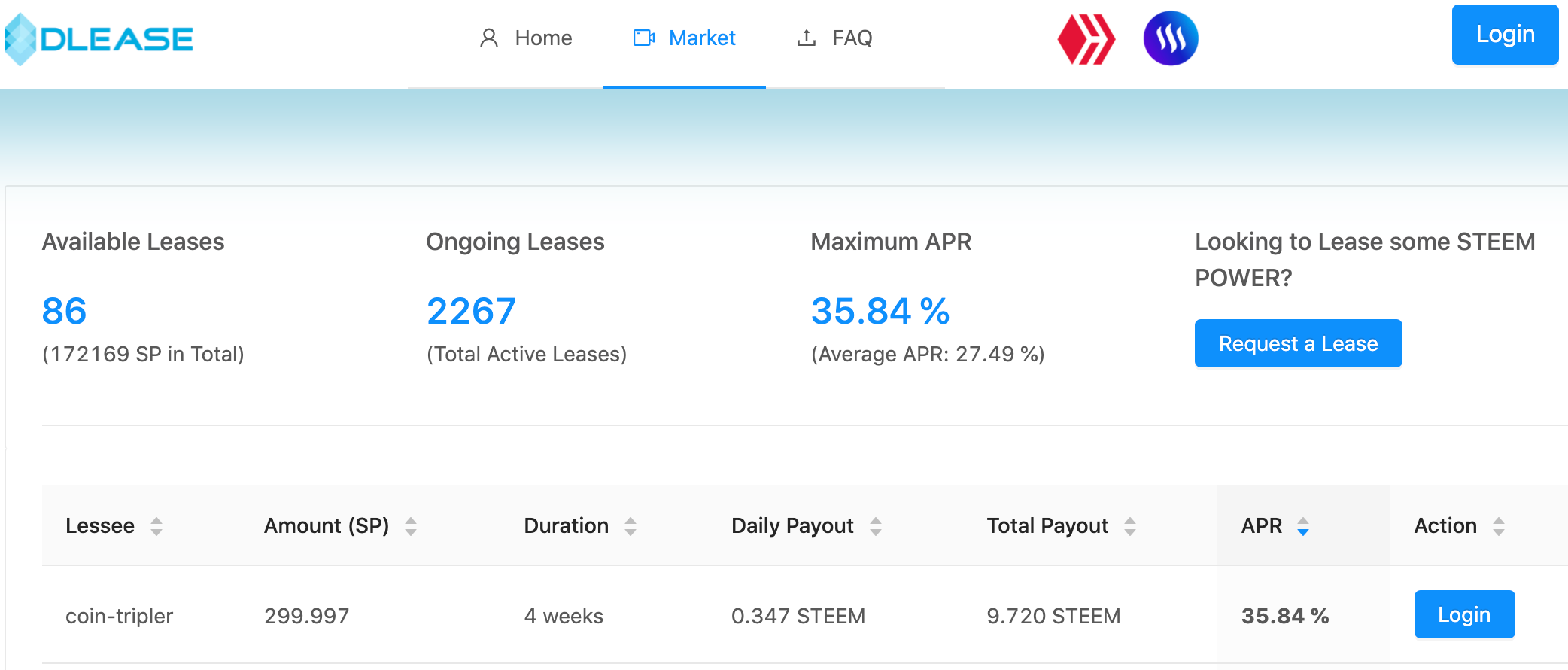The height and width of the screenshot is (670, 1568).
Task: Switch to the Hive network icon
Action: (x=1086, y=39)
